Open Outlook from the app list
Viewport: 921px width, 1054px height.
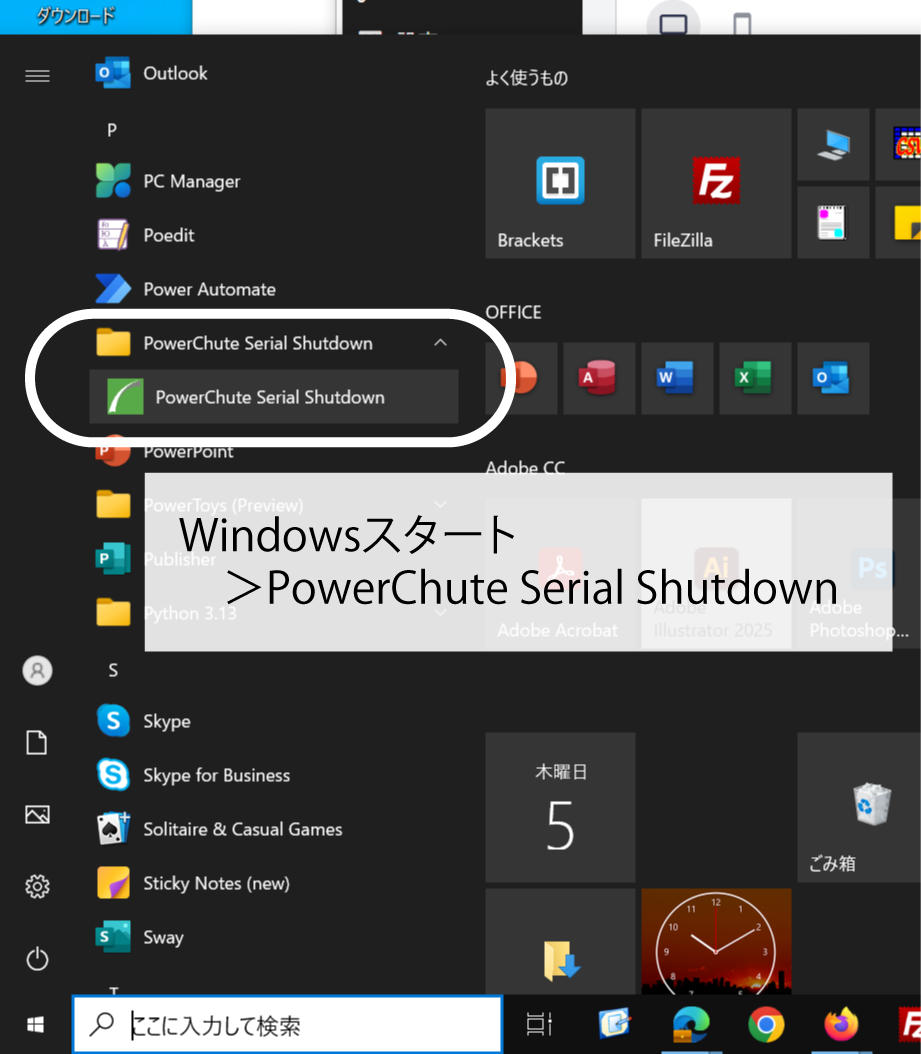click(x=272, y=73)
